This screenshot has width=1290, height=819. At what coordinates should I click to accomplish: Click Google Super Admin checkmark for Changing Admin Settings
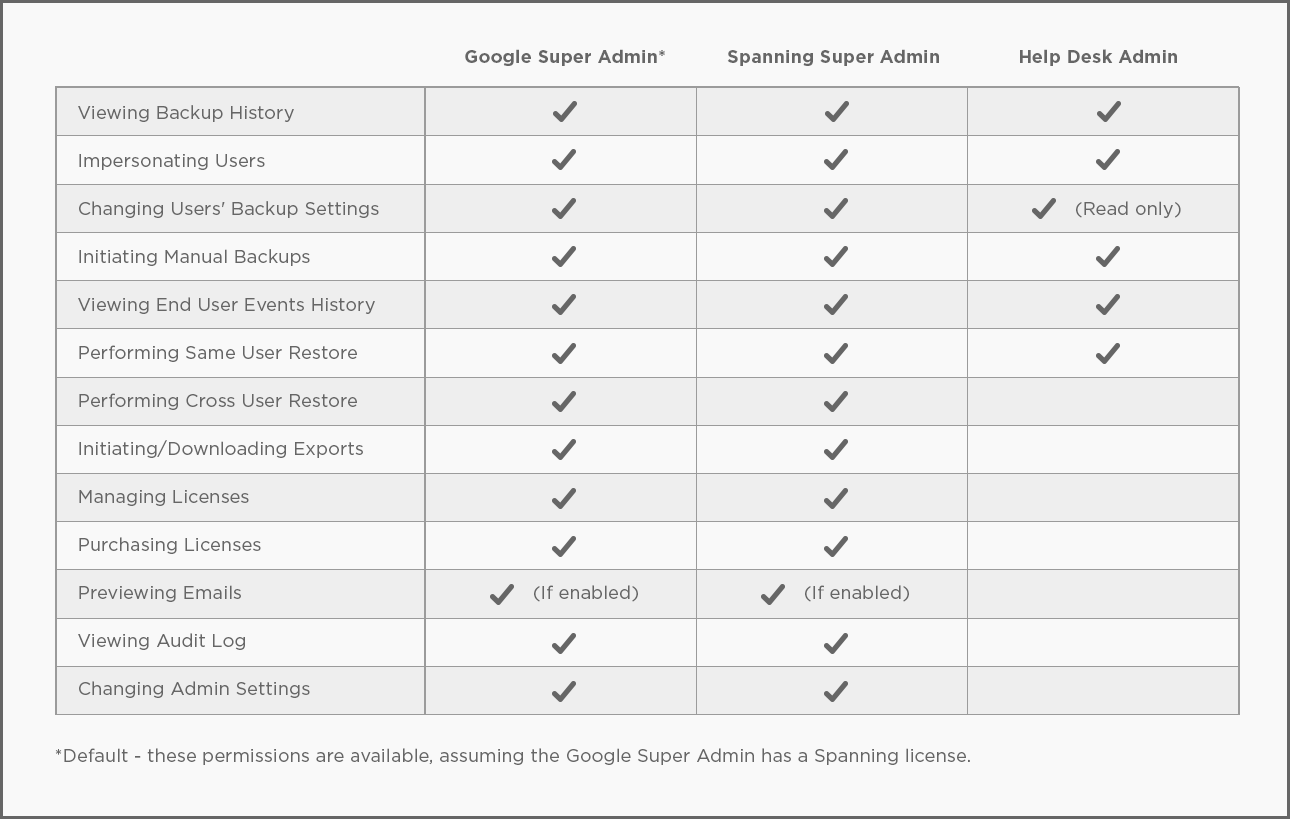(564, 690)
